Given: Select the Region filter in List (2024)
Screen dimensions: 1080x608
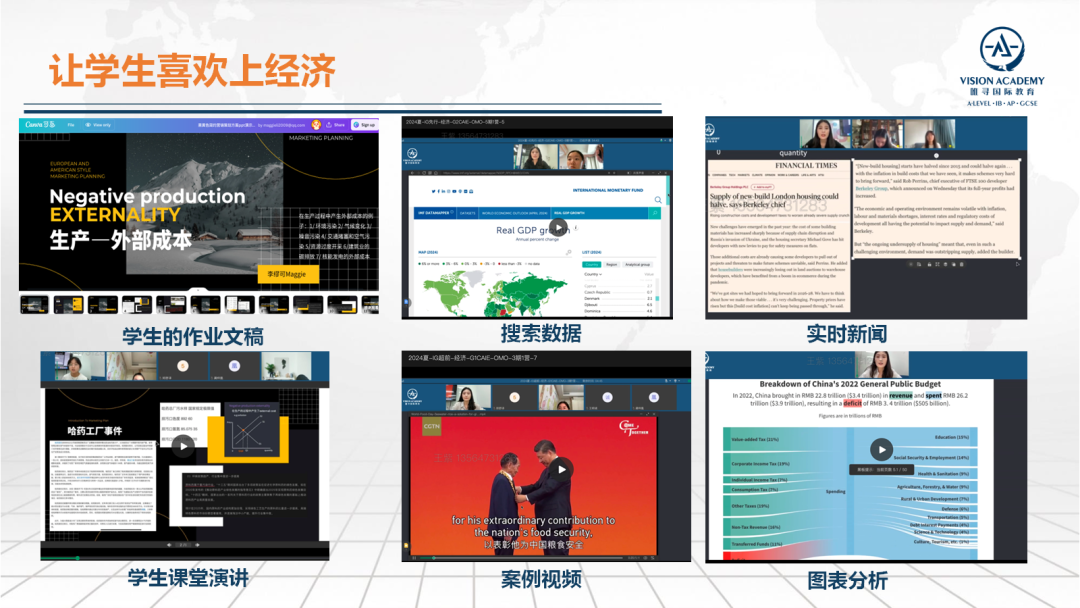Looking at the screenshot, I should 612,264.
